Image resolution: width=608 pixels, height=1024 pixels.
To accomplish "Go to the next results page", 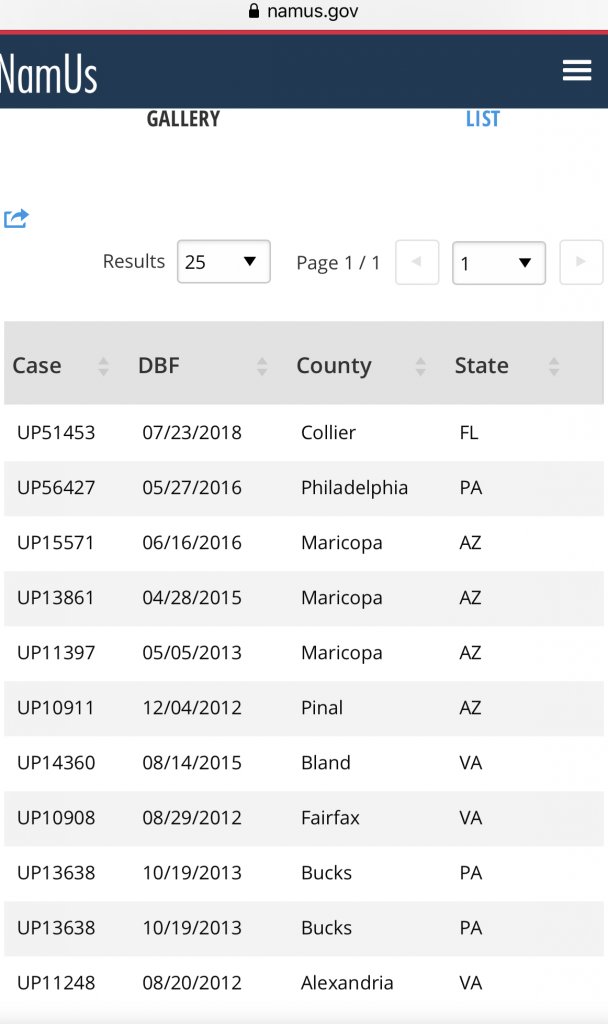I will point(581,262).
